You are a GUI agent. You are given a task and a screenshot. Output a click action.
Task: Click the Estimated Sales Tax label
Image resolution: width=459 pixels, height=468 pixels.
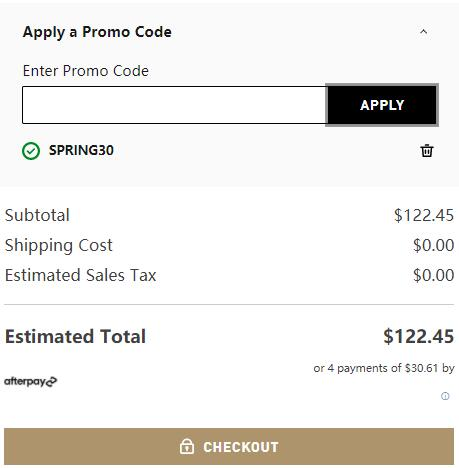(80, 275)
